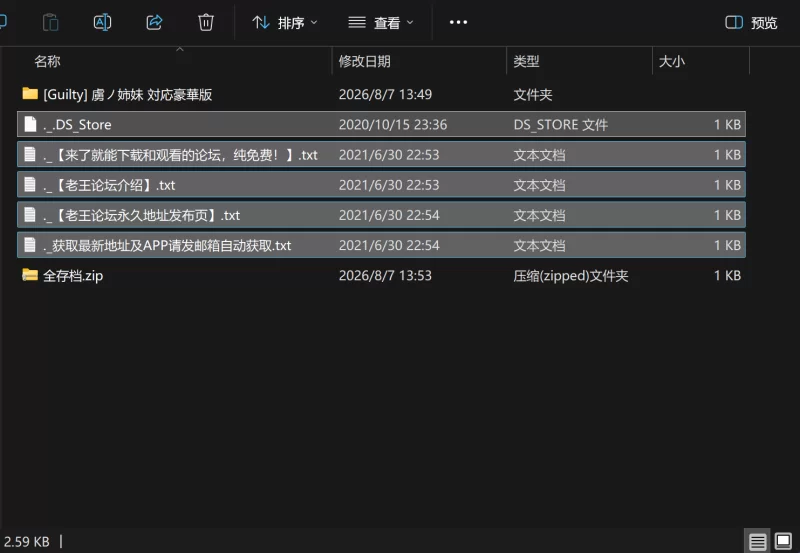Click the 压缩(zipped)文件夹 type cell
Viewport: 800px width, 553px height.
tap(570, 276)
